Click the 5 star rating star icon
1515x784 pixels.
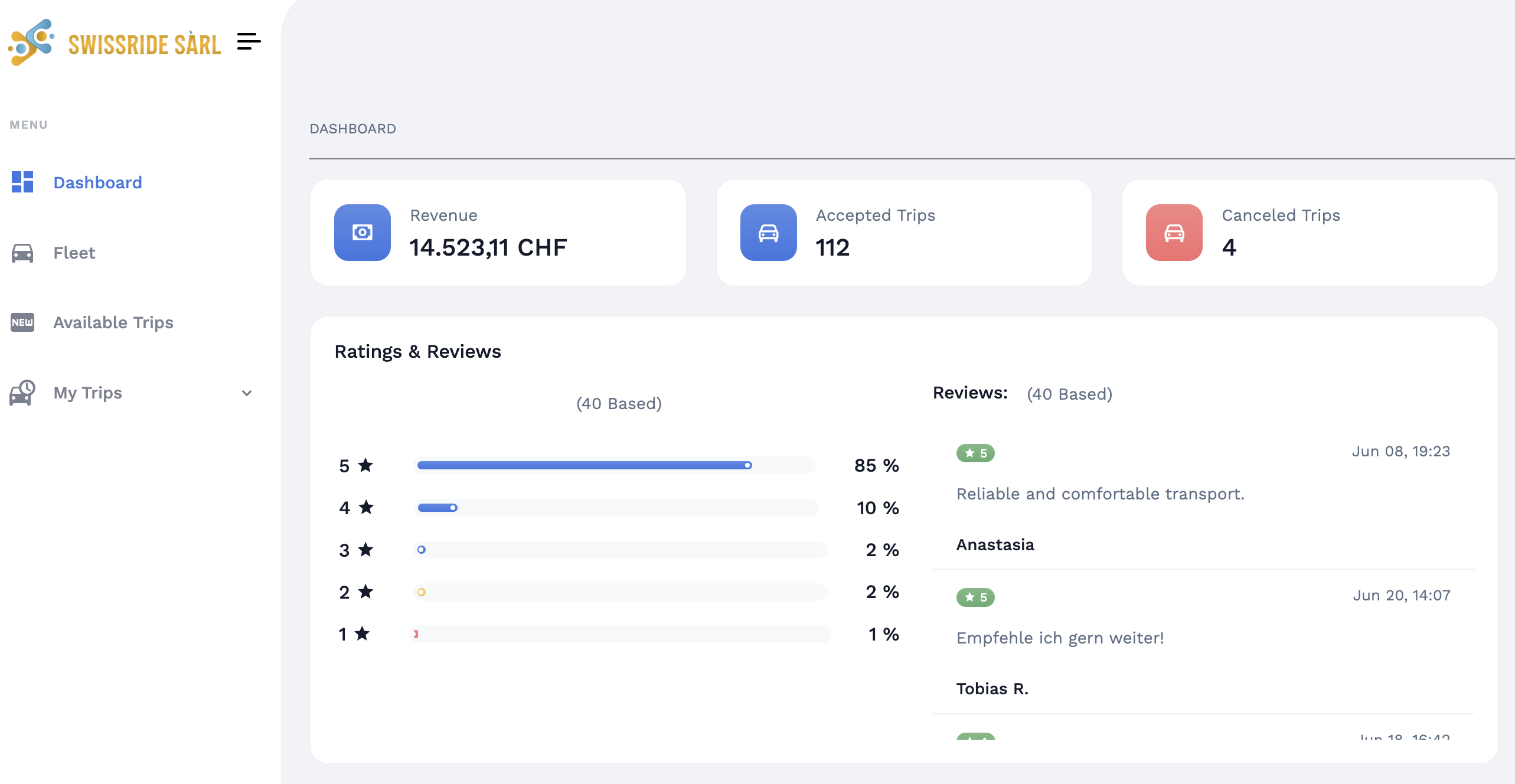click(x=366, y=465)
